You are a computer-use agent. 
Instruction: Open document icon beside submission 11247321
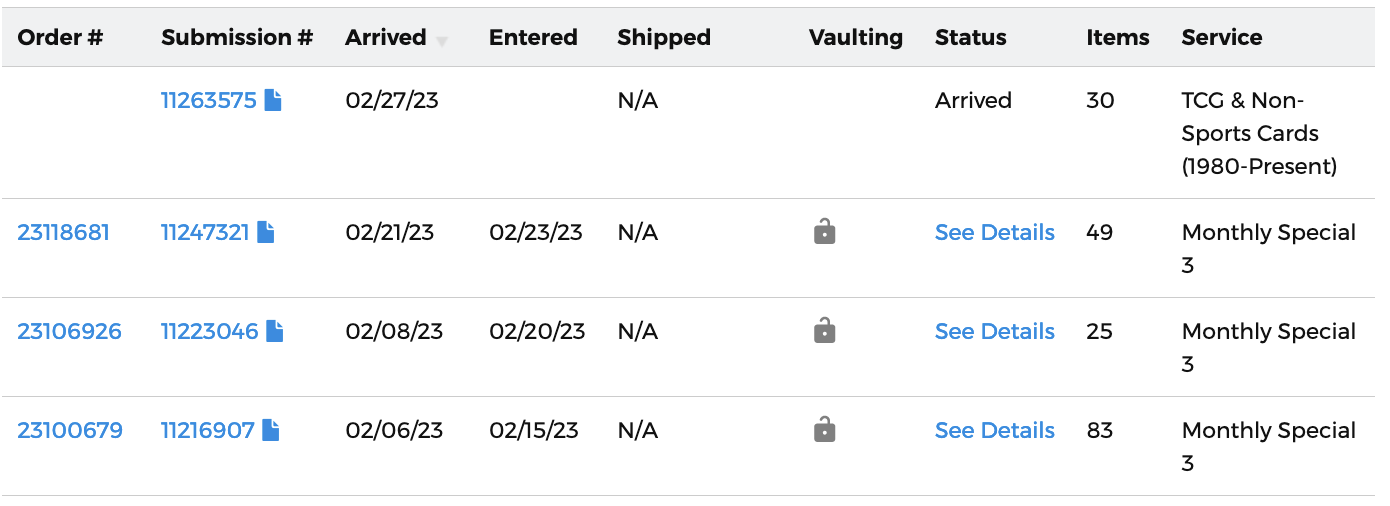(265, 232)
